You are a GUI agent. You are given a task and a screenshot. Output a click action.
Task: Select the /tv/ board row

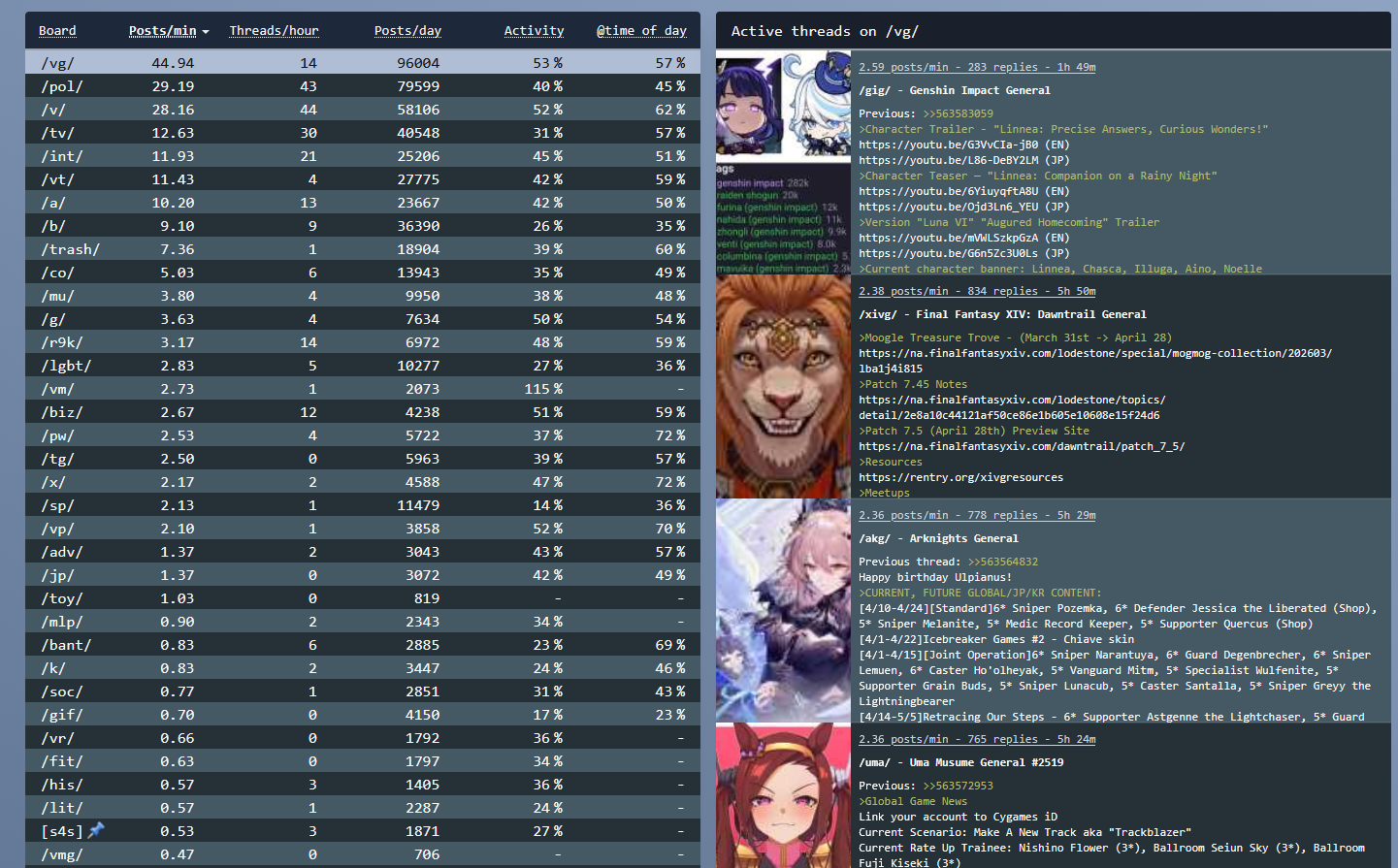(363, 132)
